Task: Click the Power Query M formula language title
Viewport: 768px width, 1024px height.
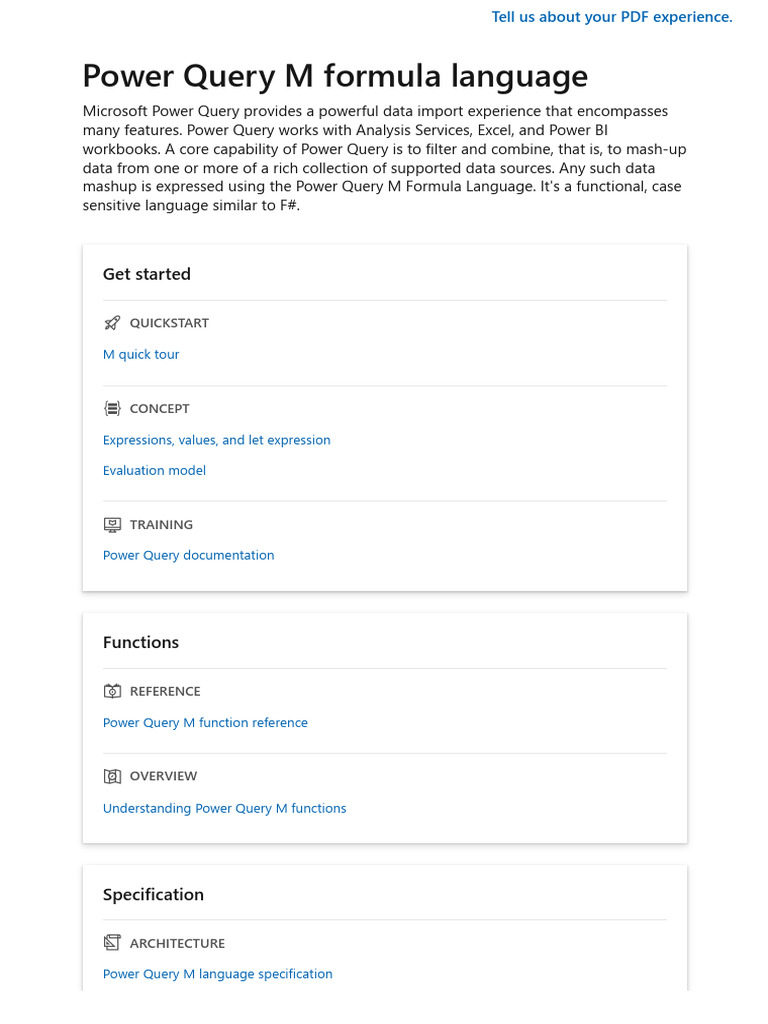Action: pos(335,76)
